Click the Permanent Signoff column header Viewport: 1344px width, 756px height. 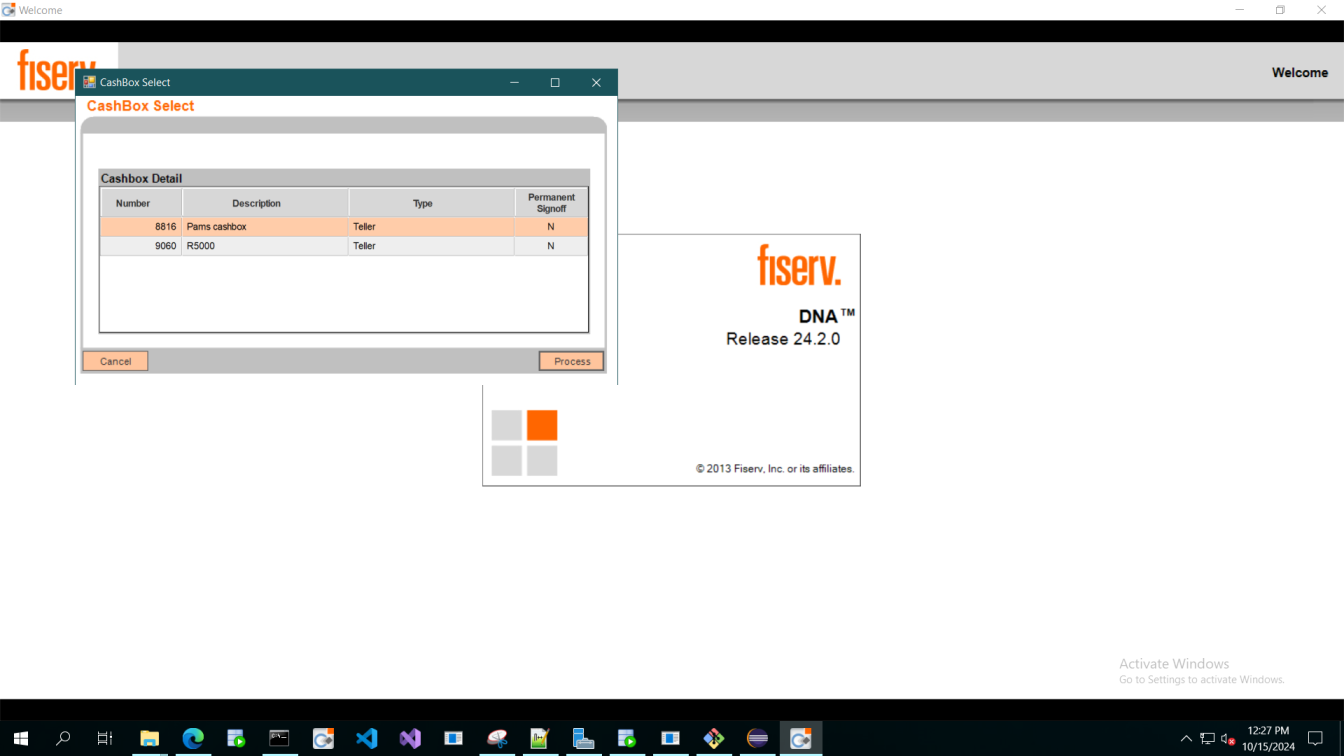(x=552, y=203)
